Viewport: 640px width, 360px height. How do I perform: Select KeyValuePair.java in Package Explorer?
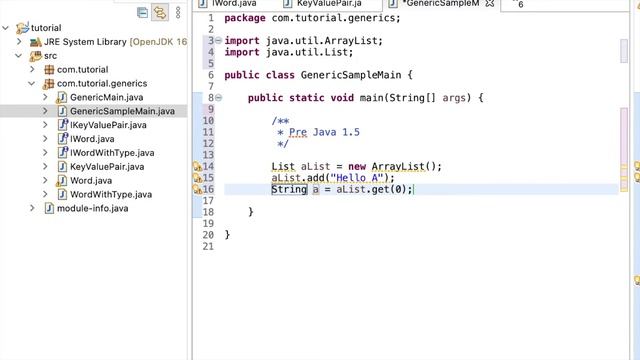tap(107, 167)
